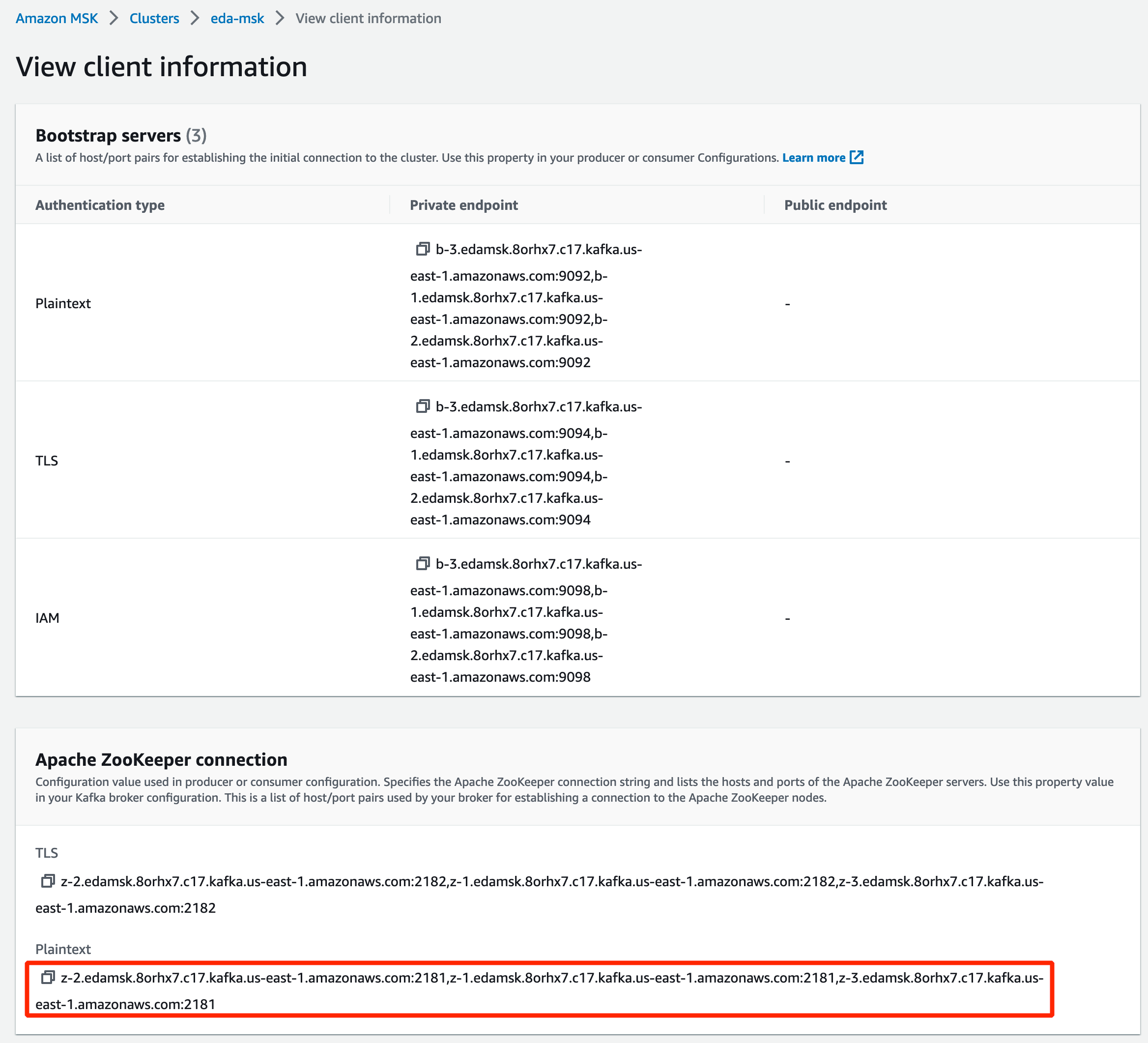The height and width of the screenshot is (1043, 1148).
Task: Copy the IAM bootstrap server endpoint
Action: click(423, 563)
